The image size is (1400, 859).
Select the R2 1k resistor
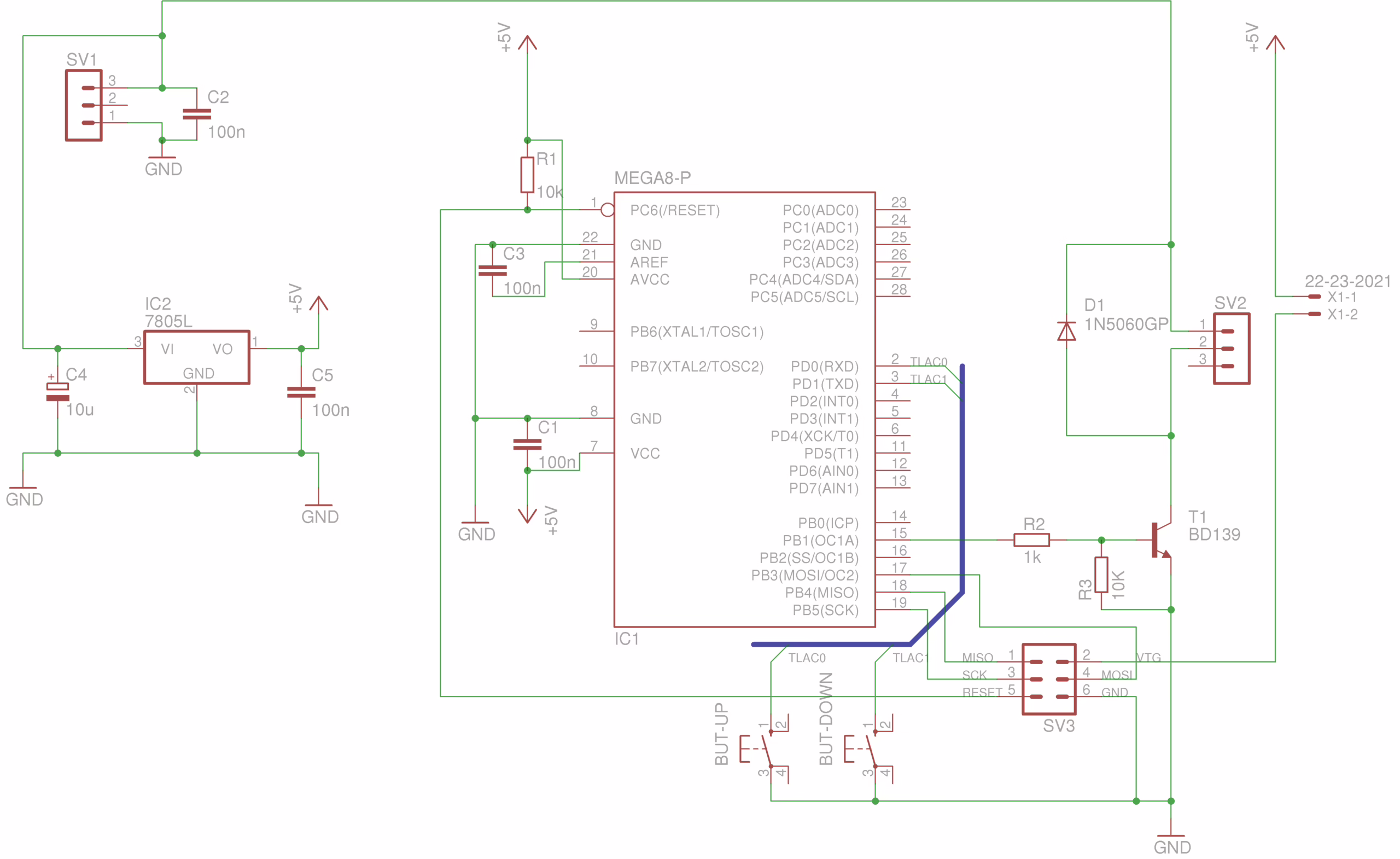[x=1032, y=540]
